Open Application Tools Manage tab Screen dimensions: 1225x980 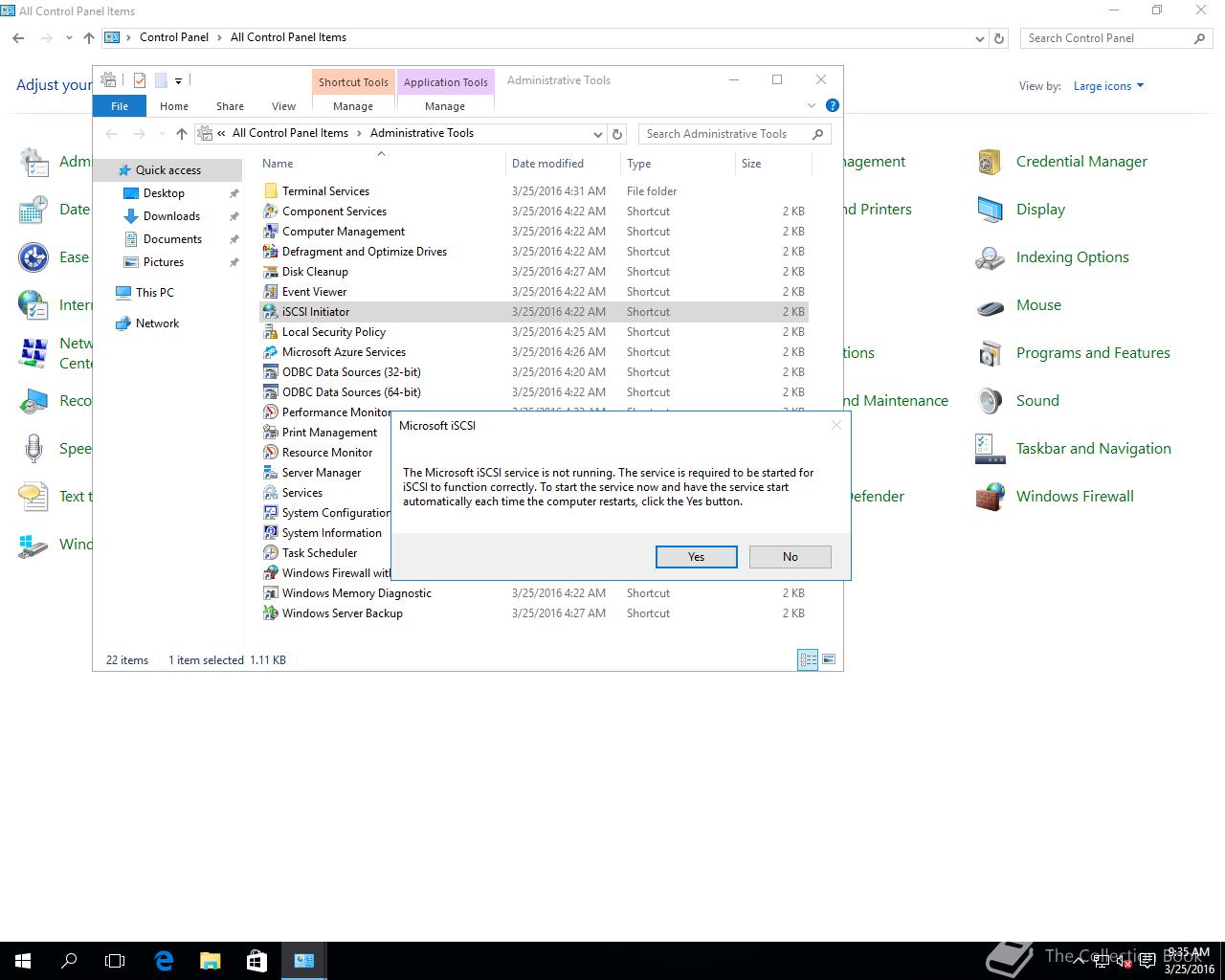coord(445,106)
